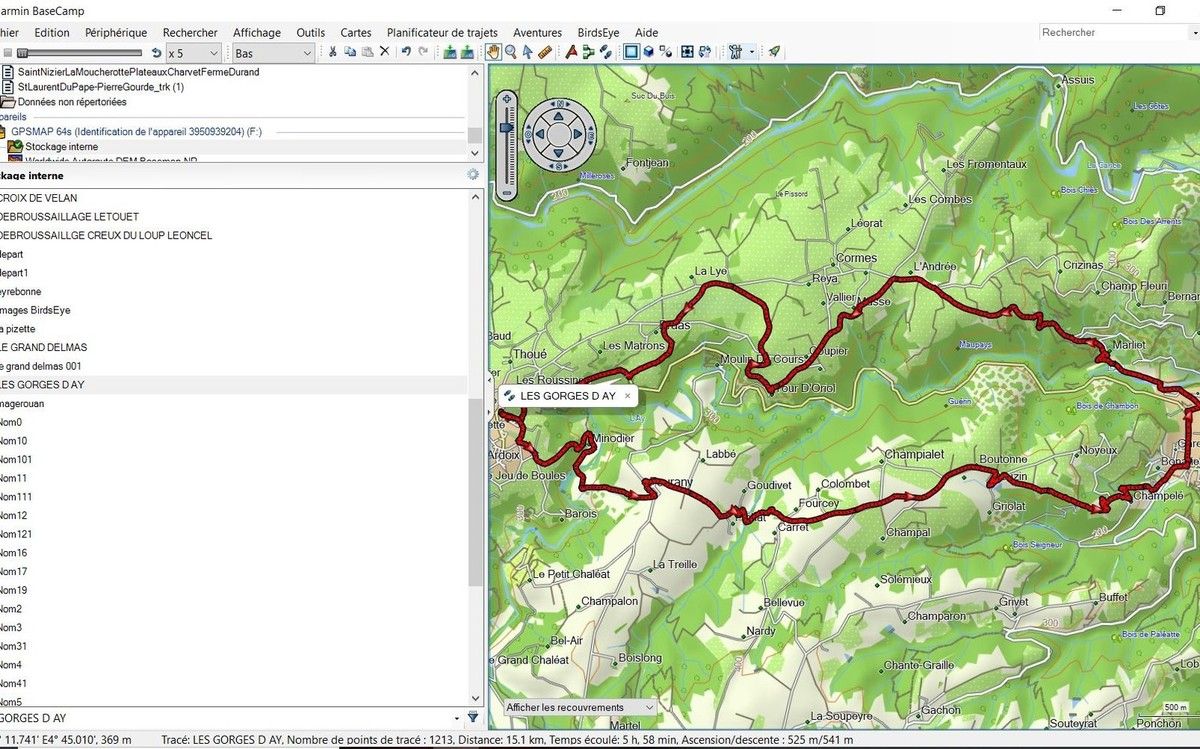This screenshot has width=1200, height=749.
Task: Open the list options gear icon
Action: [x=473, y=175]
